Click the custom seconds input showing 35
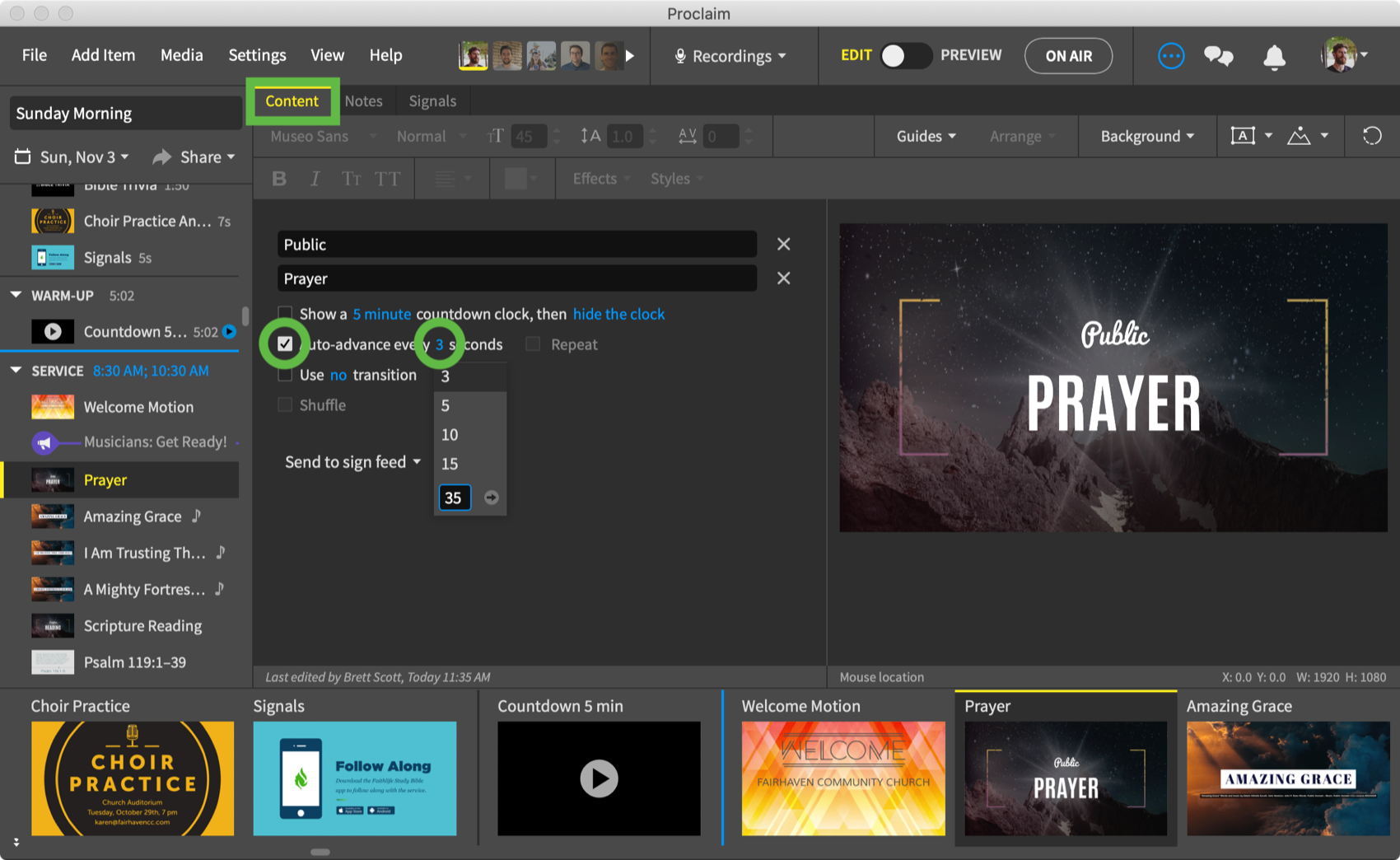1400x860 pixels. click(455, 498)
